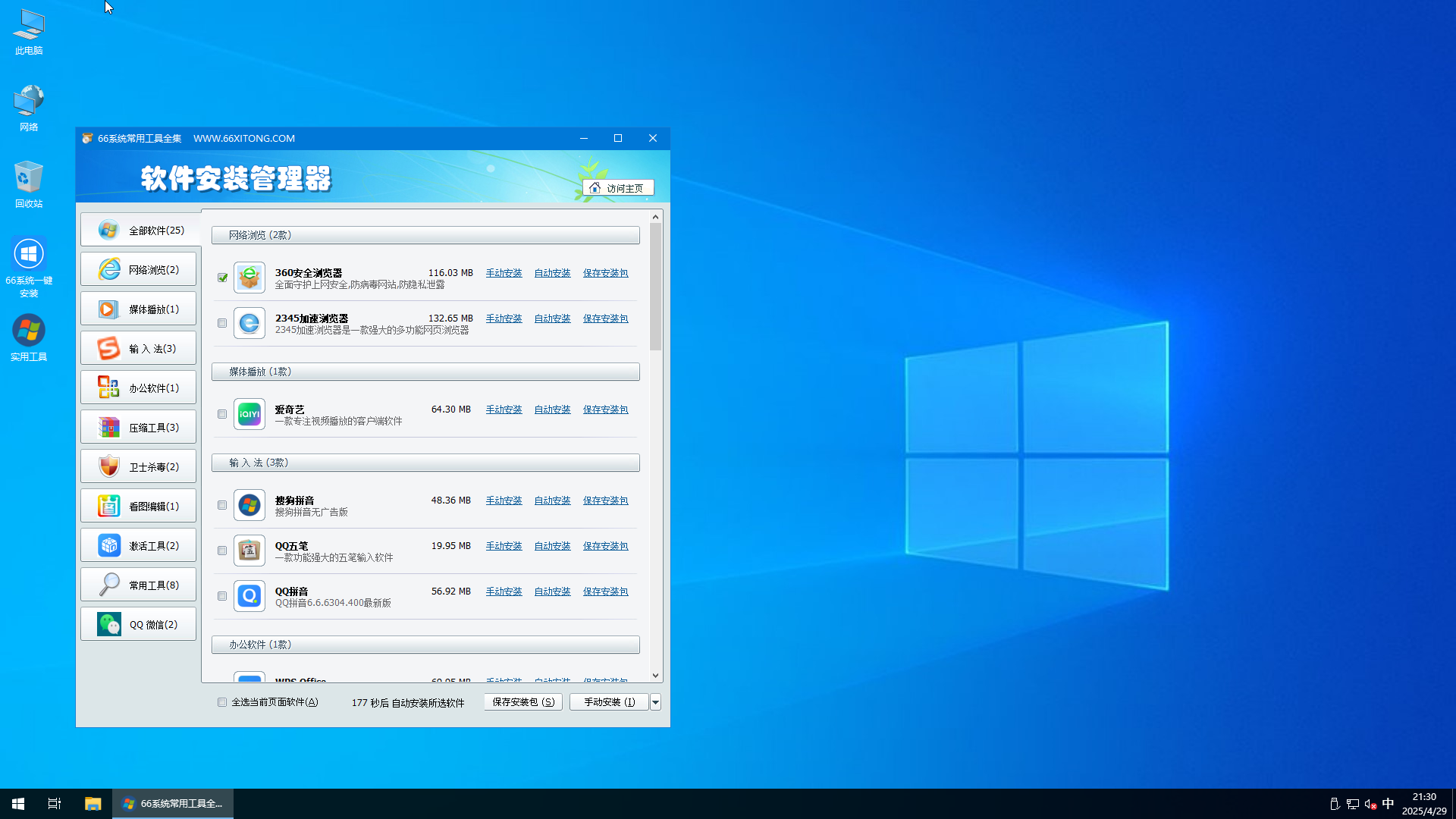Select the 输入法(3) category tab
Image resolution: width=1456 pixels, height=819 pixels.
(x=138, y=348)
